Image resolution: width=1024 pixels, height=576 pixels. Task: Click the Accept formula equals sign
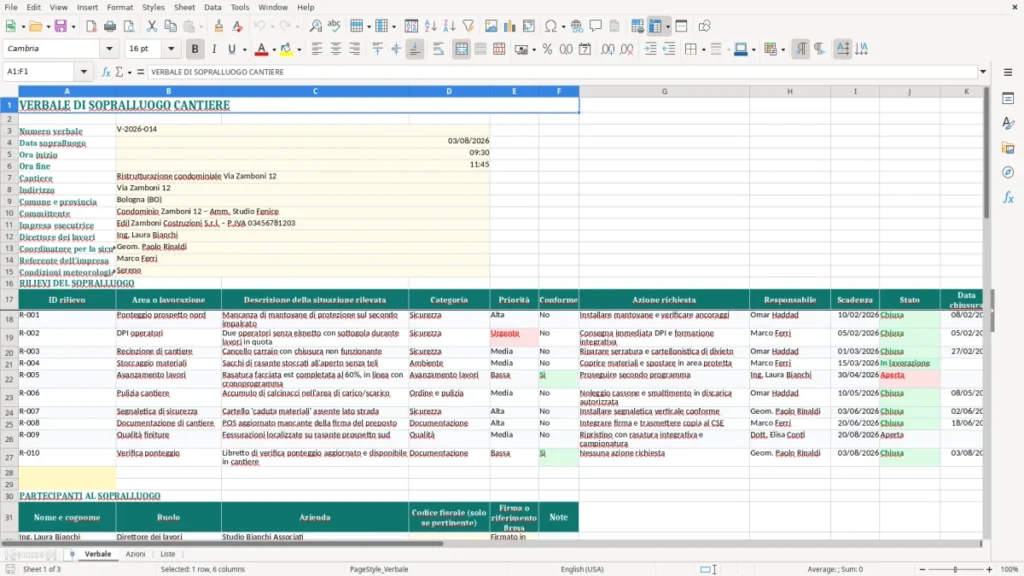pos(140,72)
